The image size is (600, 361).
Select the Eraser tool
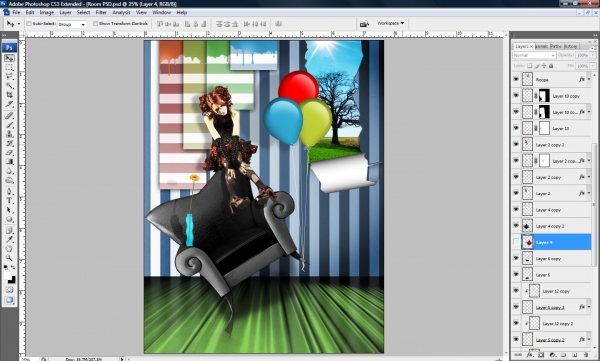click(9, 152)
